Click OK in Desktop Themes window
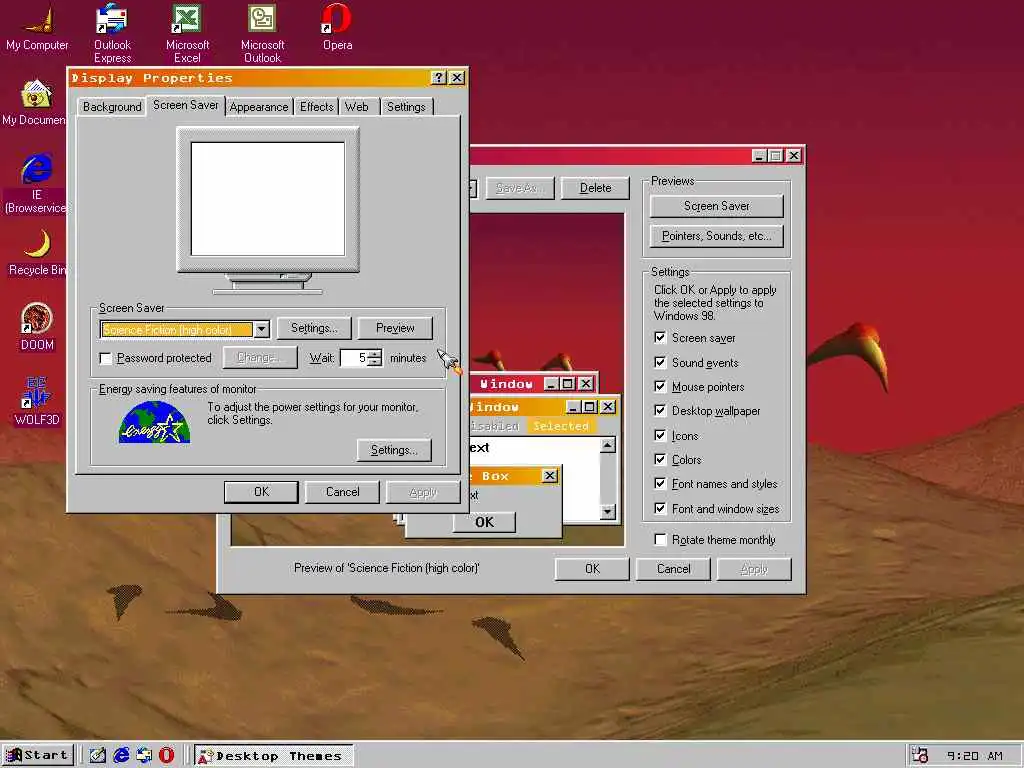 coord(592,569)
